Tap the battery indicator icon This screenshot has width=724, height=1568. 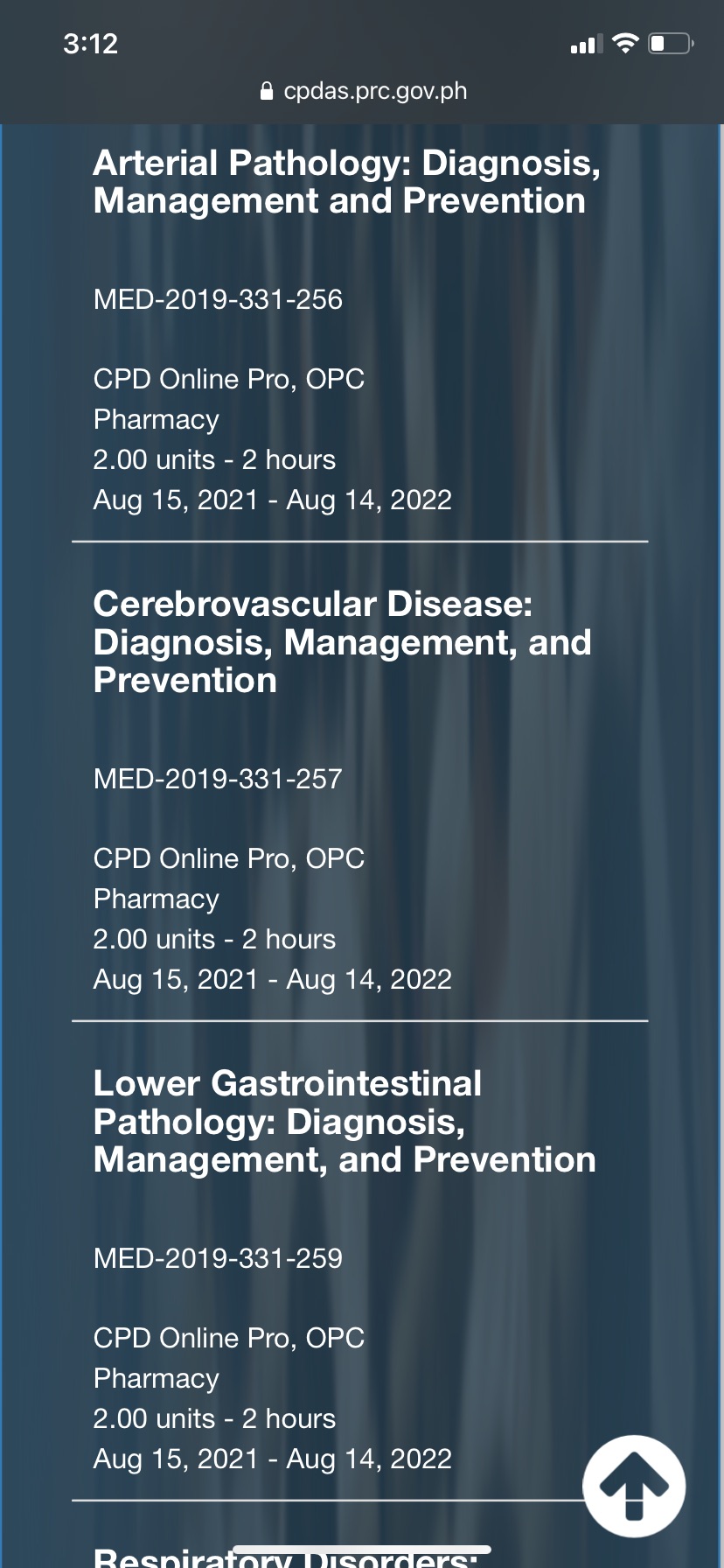(671, 43)
